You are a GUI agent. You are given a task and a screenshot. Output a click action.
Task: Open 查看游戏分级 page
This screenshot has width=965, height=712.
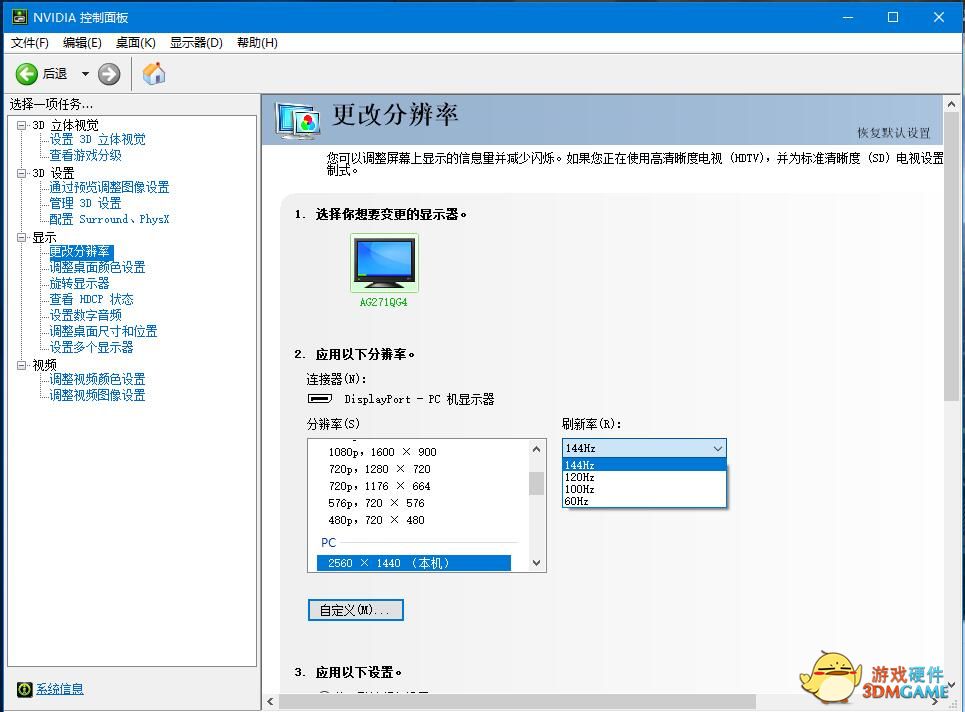(86, 156)
